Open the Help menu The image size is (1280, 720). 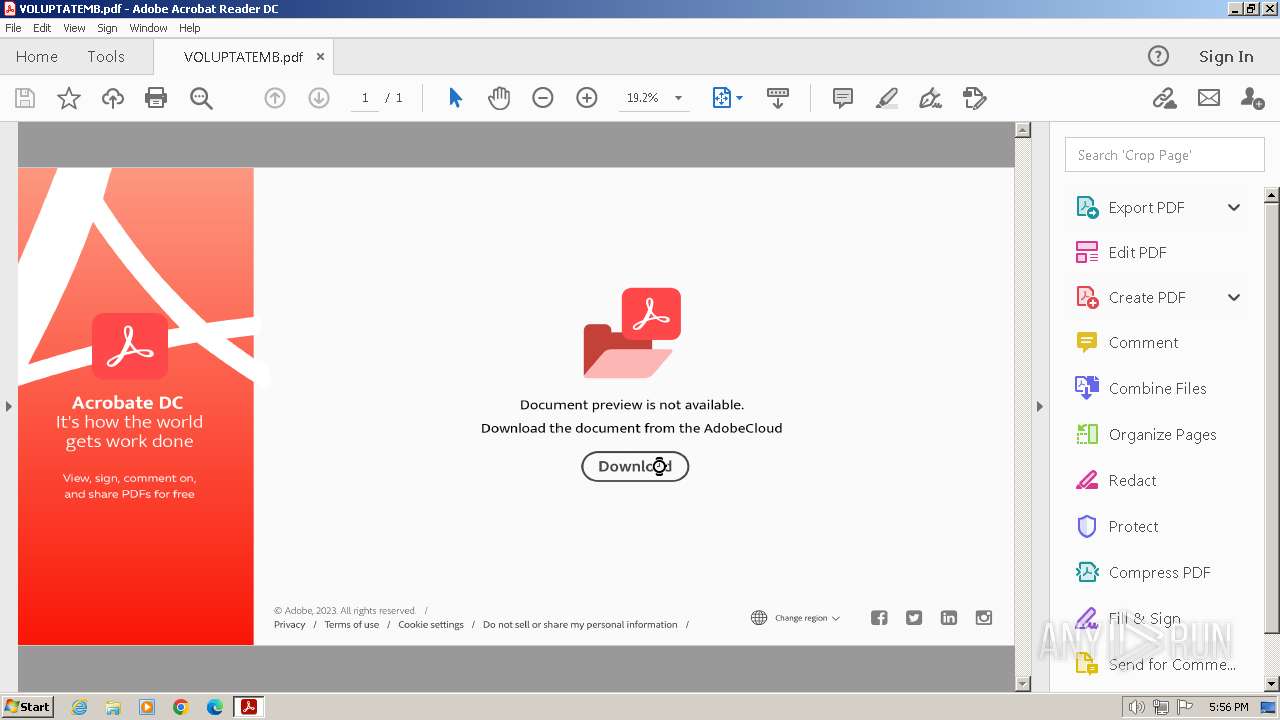point(189,28)
